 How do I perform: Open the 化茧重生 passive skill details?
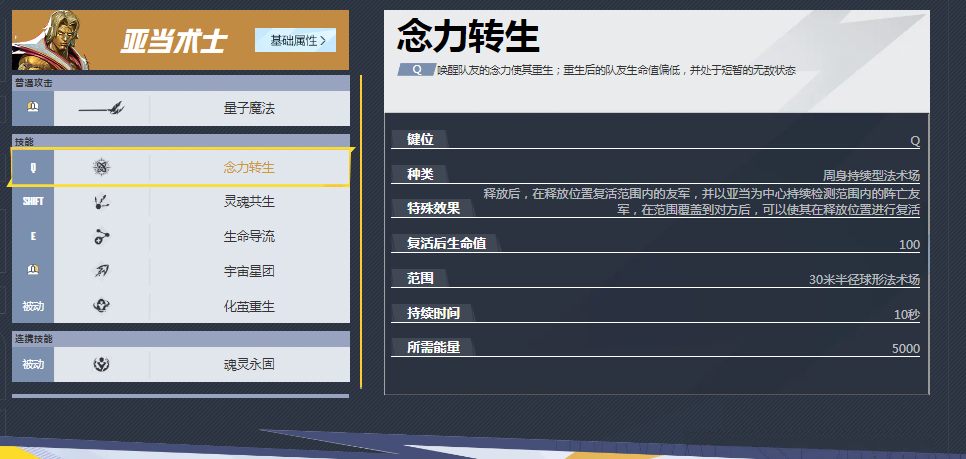point(249,306)
